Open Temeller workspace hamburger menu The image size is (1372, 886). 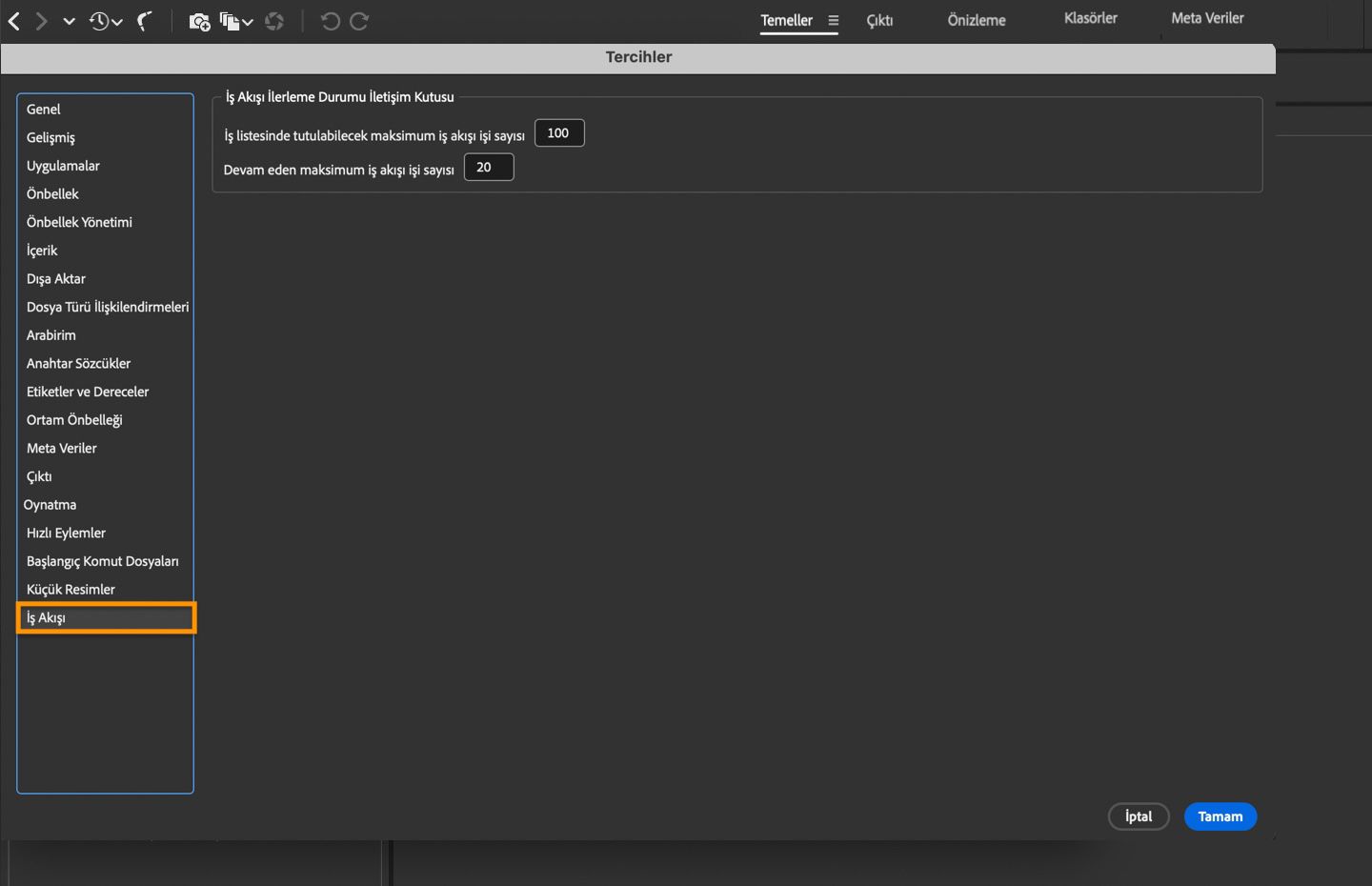[x=833, y=20]
